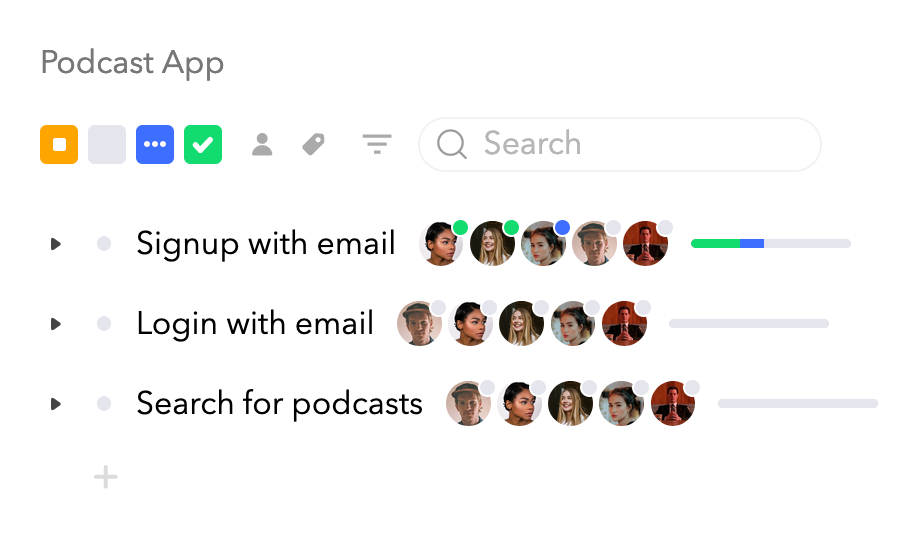The width and height of the screenshot is (920, 550).
Task: Click the magnifying glass search icon
Action: (451, 144)
